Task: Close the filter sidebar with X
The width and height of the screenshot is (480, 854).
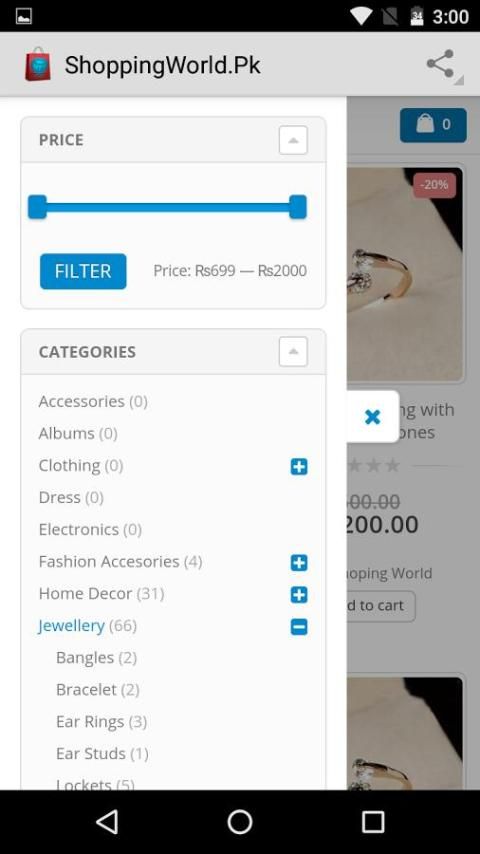Action: pyautogui.click(x=373, y=417)
